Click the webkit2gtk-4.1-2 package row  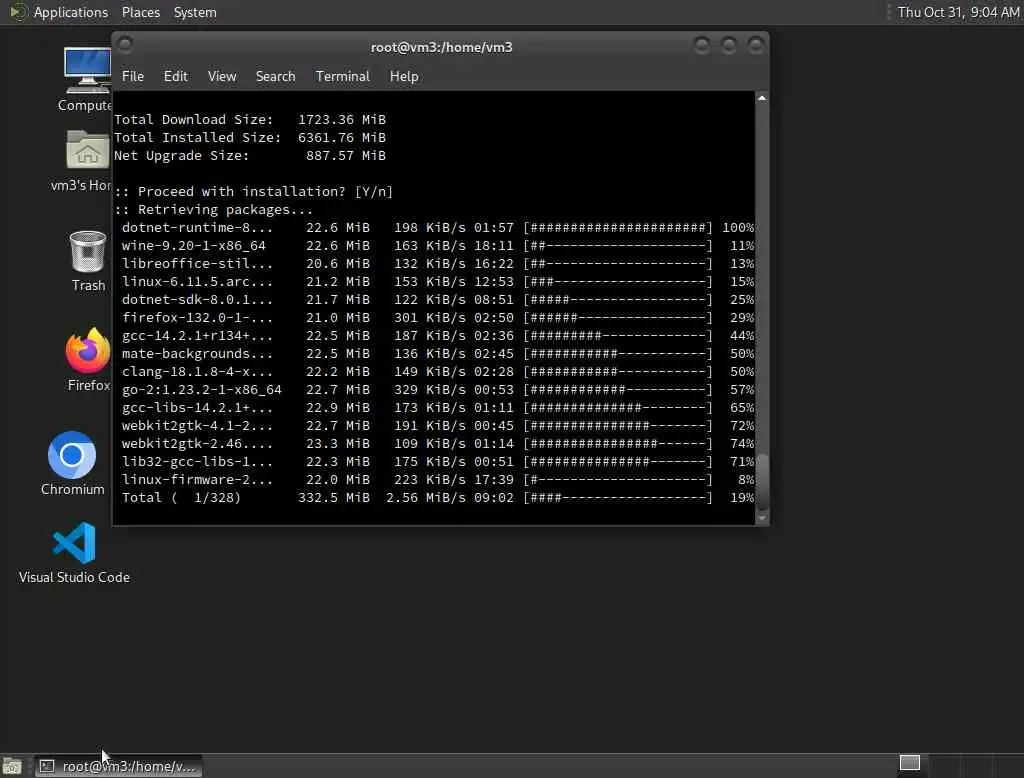pos(438,425)
